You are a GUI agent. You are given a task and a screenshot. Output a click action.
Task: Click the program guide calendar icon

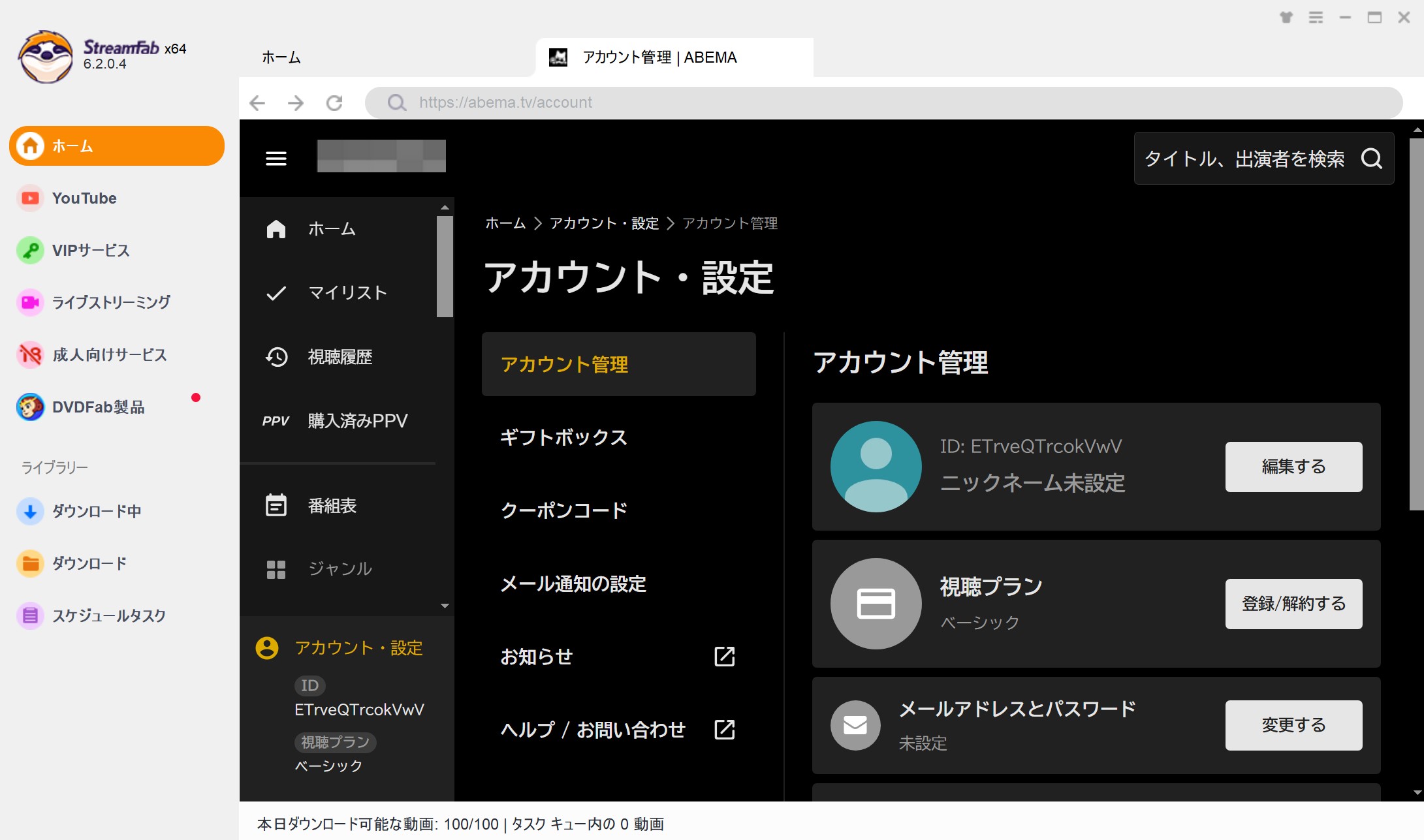pyautogui.click(x=276, y=505)
